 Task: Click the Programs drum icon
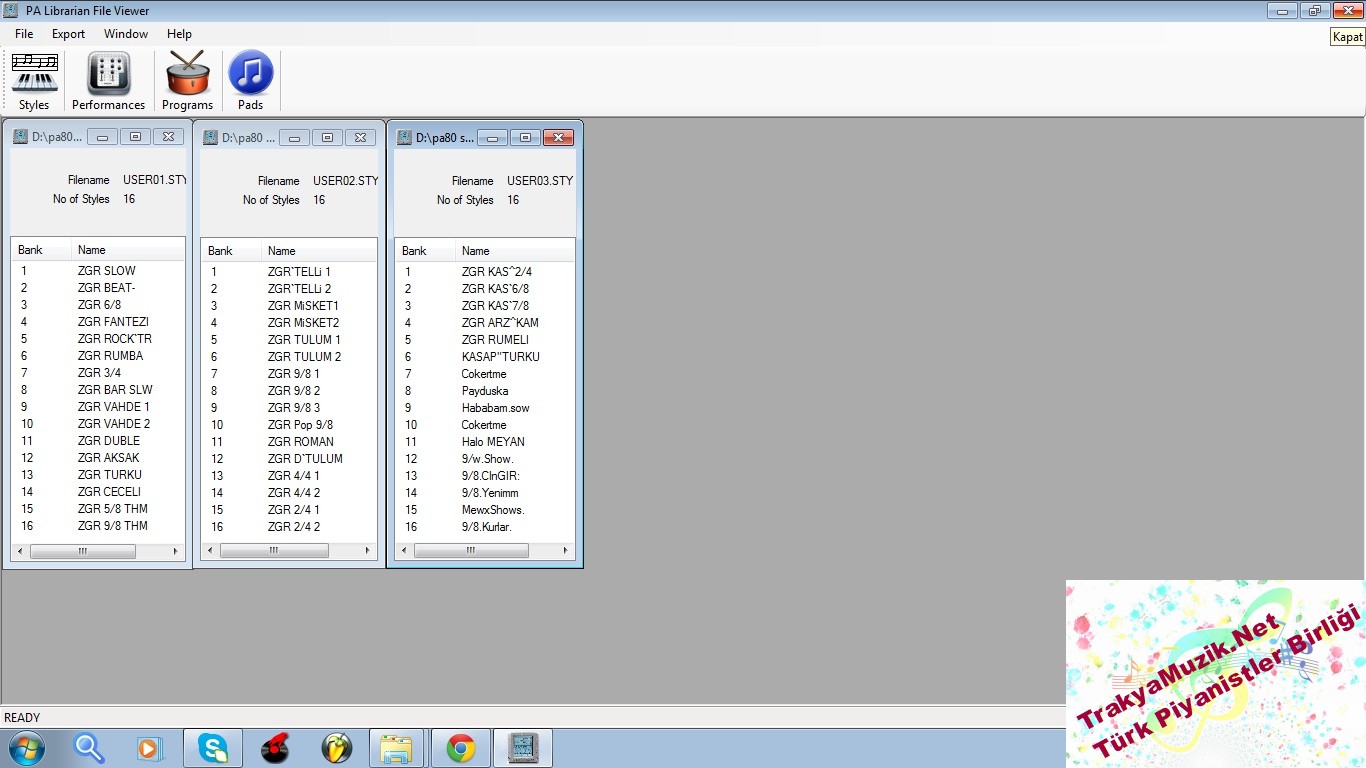coord(187,75)
